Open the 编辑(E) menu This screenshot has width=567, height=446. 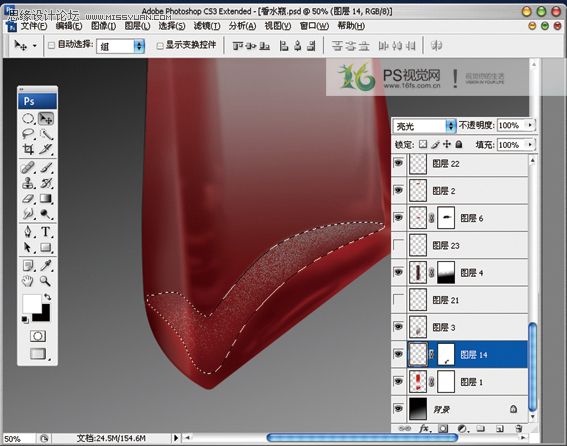pyautogui.click(x=69, y=26)
